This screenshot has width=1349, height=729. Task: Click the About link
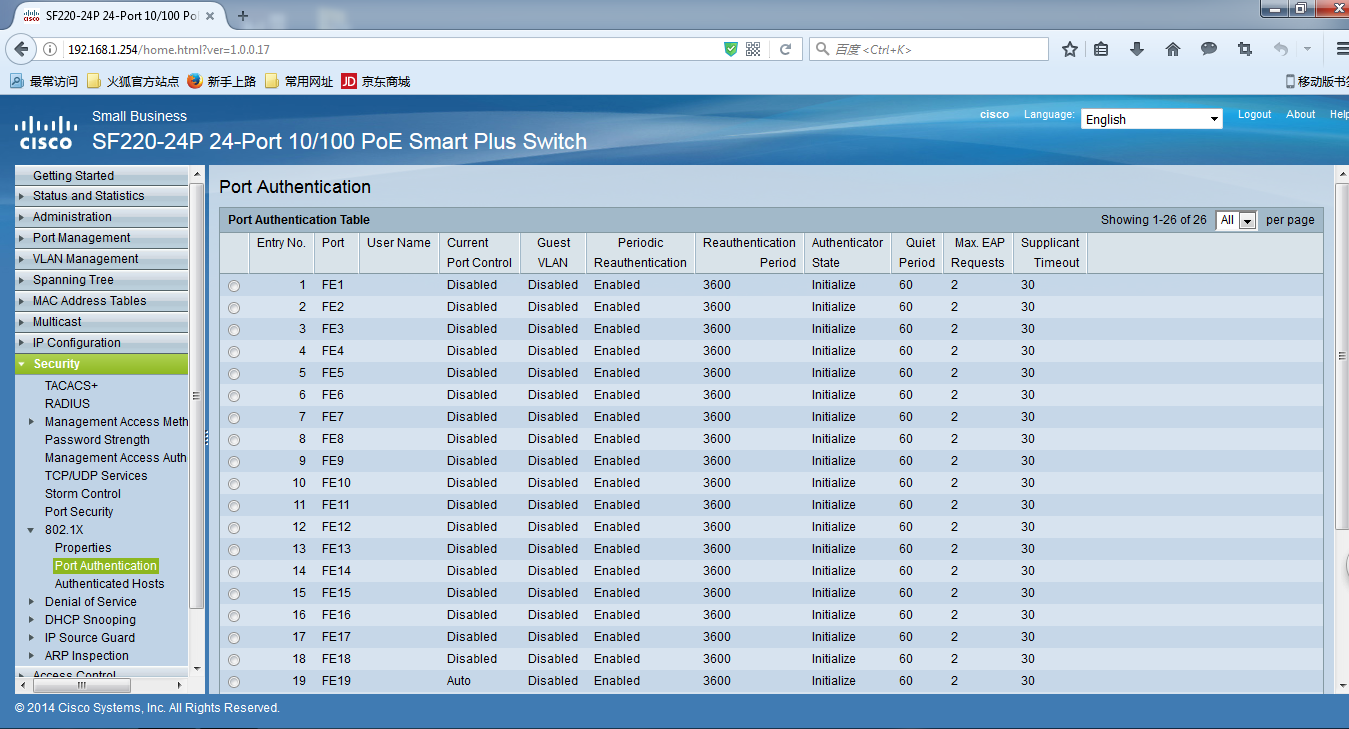[1300, 114]
